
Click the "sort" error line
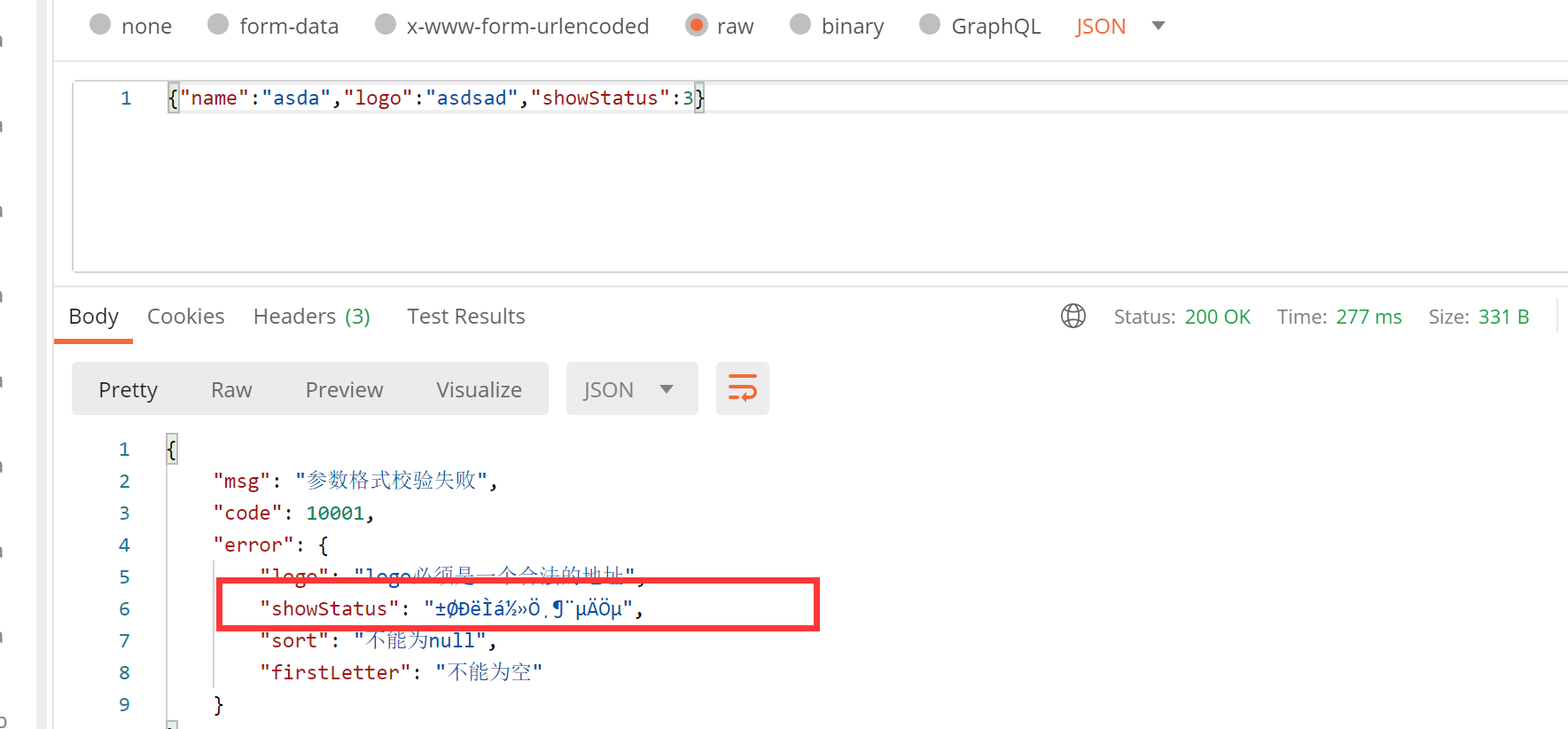coord(378,640)
